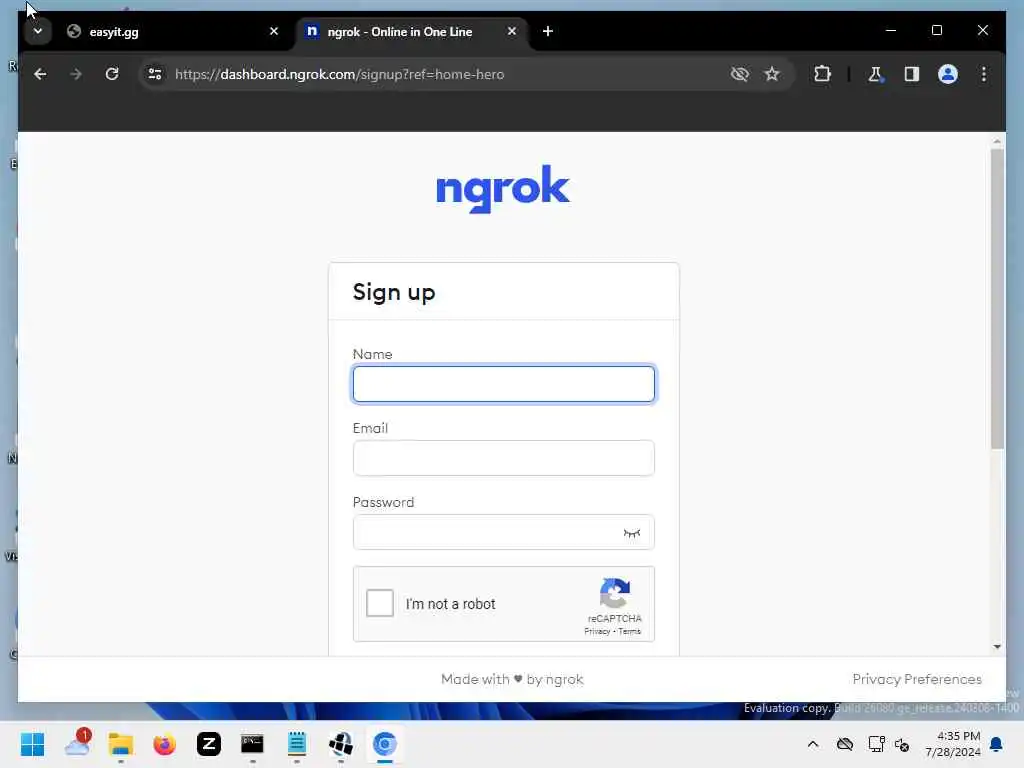Viewport: 1024px width, 768px height.
Task: Open the weather widget on taskbar
Action: click(78, 743)
